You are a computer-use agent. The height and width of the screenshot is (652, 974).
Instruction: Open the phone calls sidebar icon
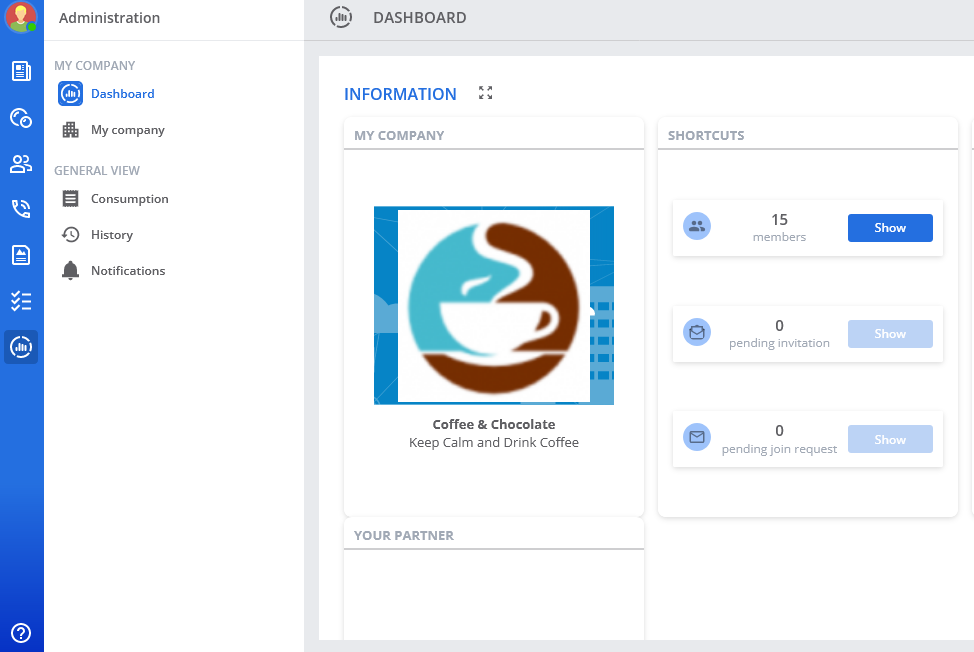pyautogui.click(x=21, y=209)
